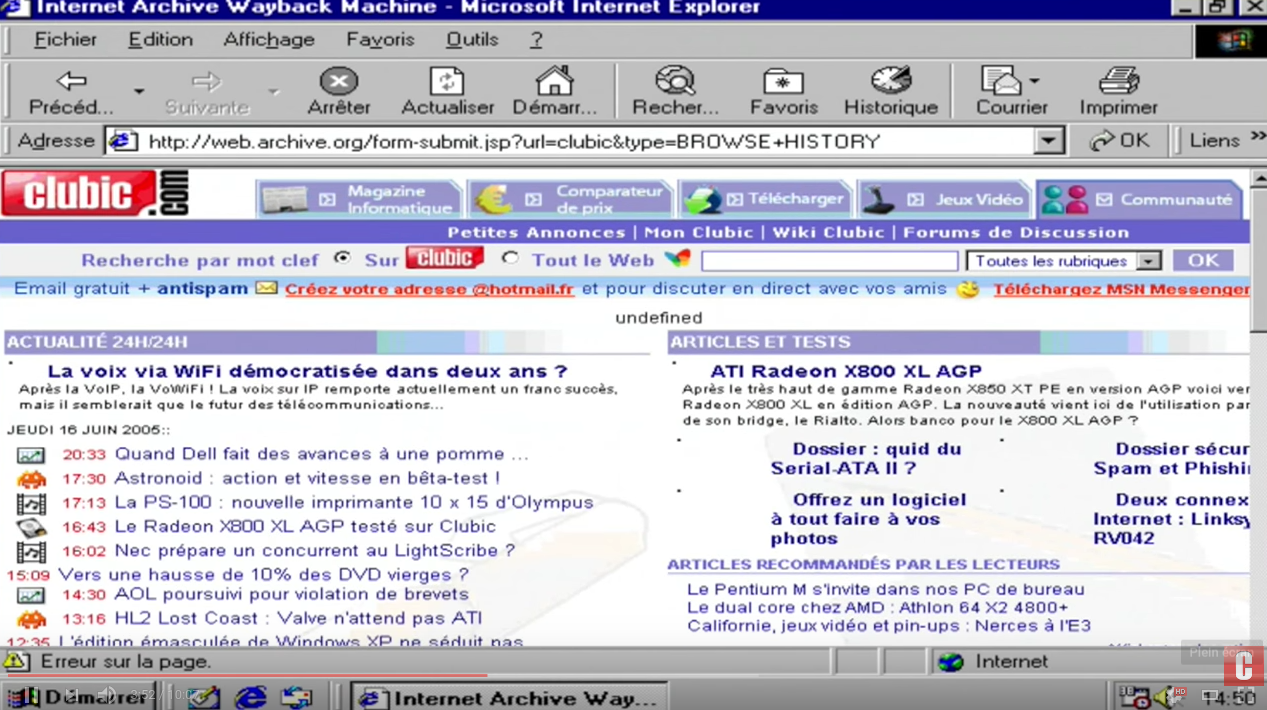Click the smiley icon before Téléchargez MSN Messenger
The width and height of the screenshot is (1267, 710).
coord(966,289)
